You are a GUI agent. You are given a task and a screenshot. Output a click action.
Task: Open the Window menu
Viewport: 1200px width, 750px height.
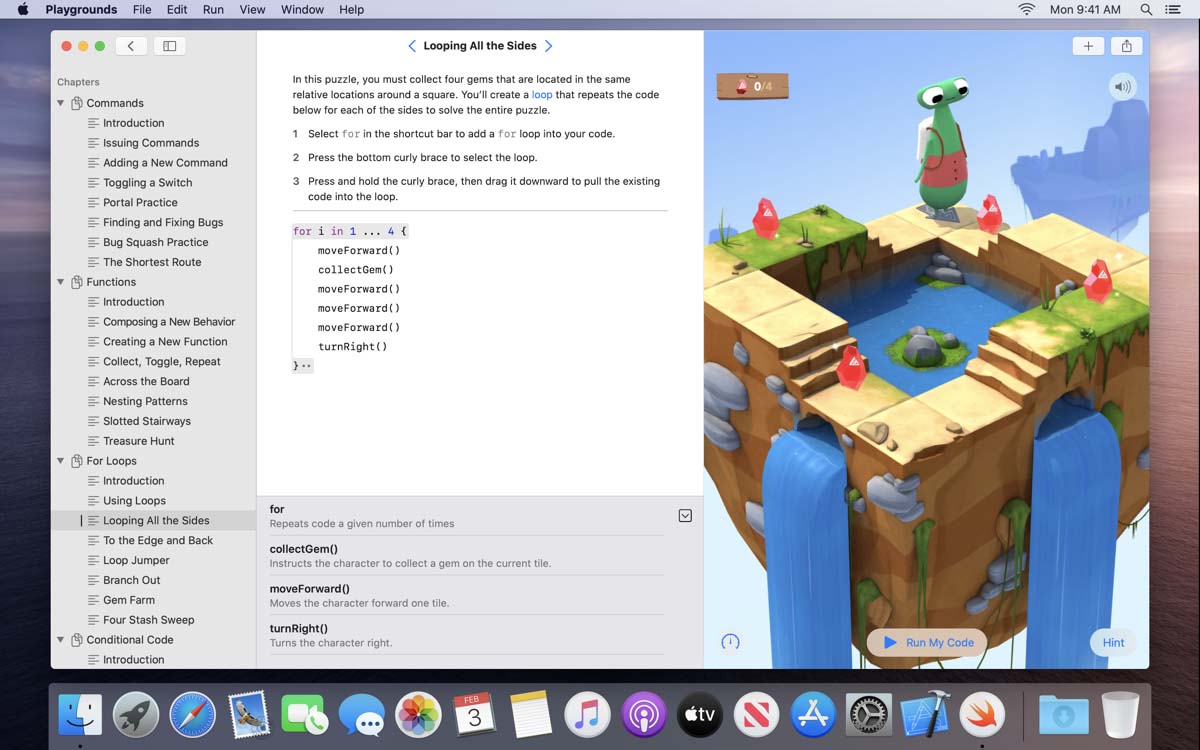tap(302, 10)
